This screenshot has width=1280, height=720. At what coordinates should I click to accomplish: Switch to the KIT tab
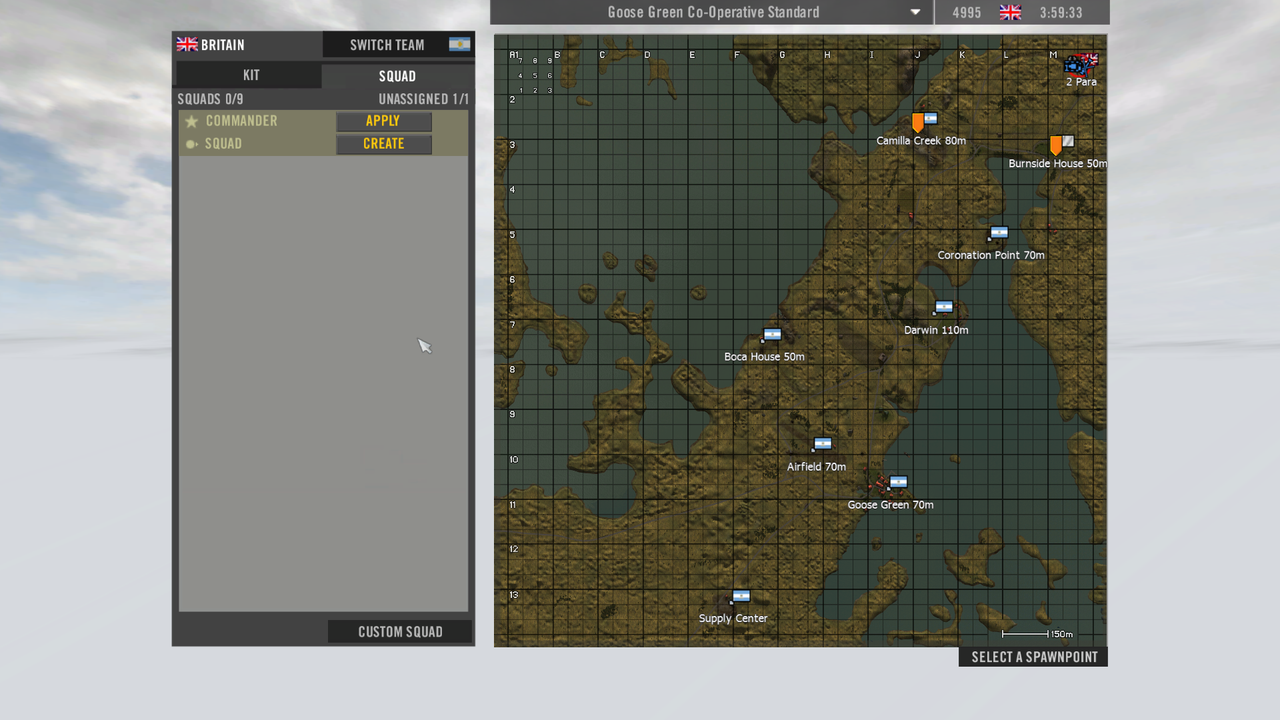tap(250, 75)
